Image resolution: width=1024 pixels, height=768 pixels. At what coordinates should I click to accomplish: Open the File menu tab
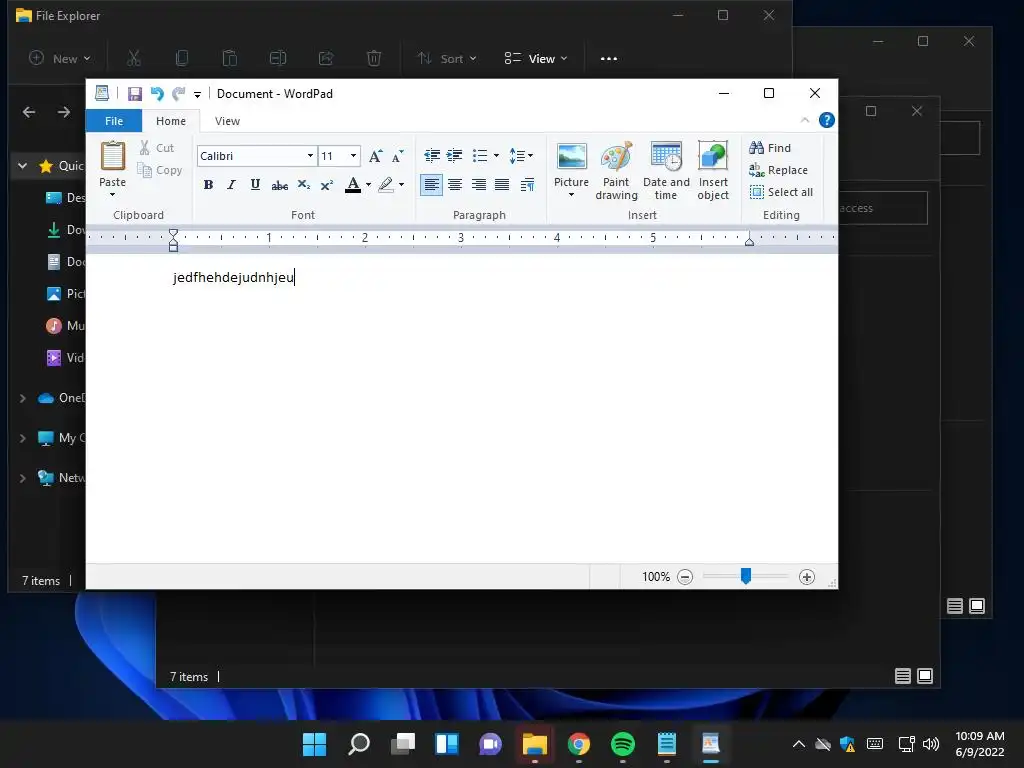pos(114,121)
